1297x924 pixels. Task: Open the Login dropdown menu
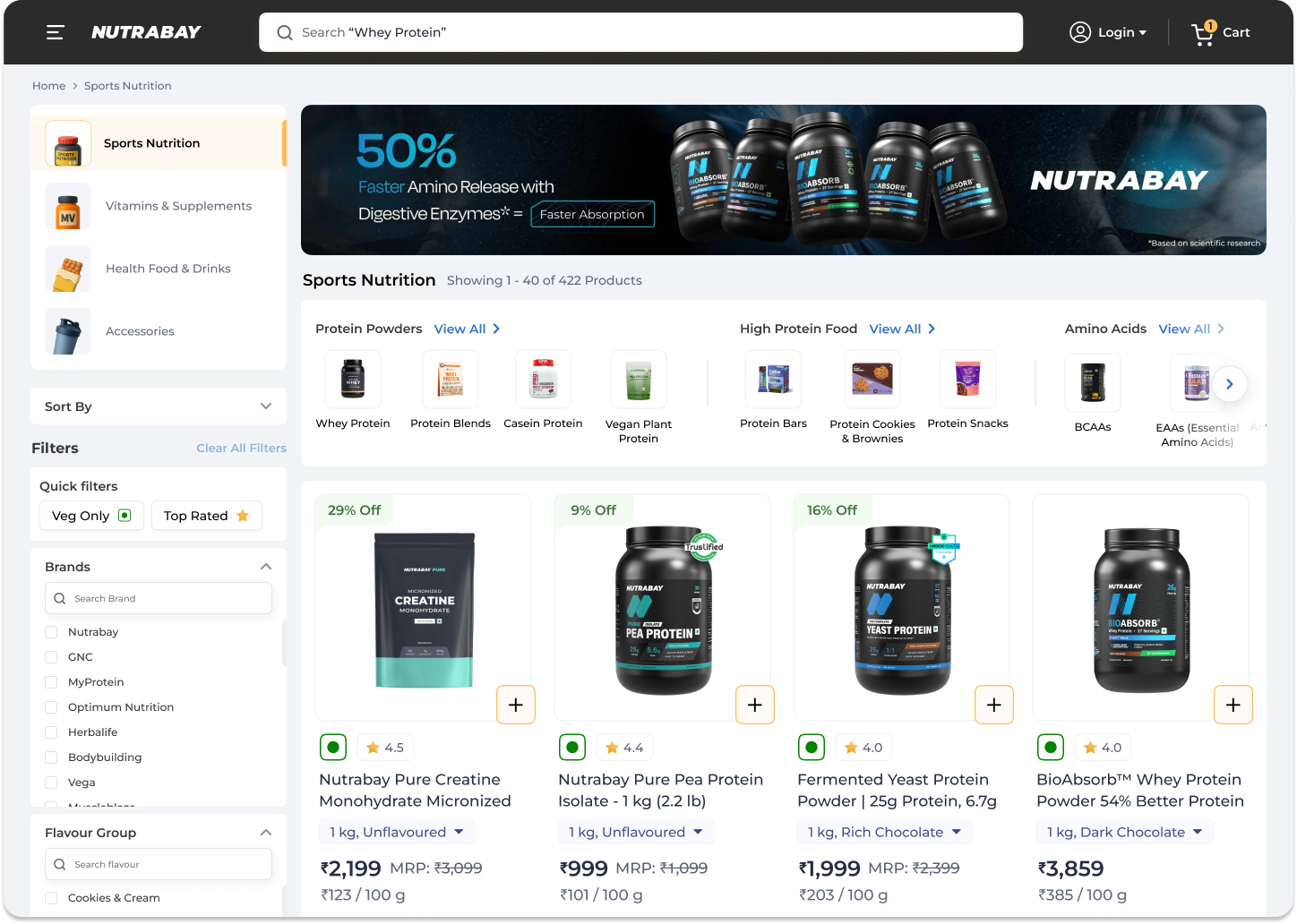(x=1108, y=32)
